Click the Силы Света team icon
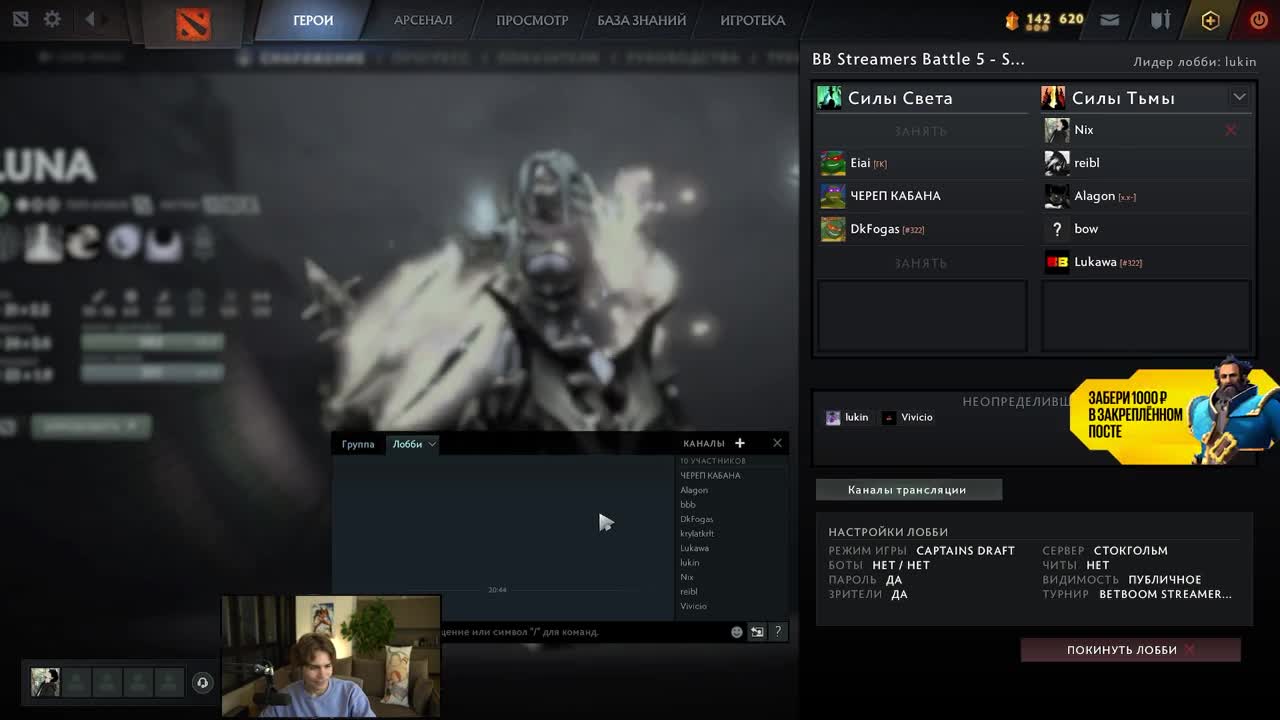Image resolution: width=1280 pixels, height=720 pixels. click(x=829, y=97)
